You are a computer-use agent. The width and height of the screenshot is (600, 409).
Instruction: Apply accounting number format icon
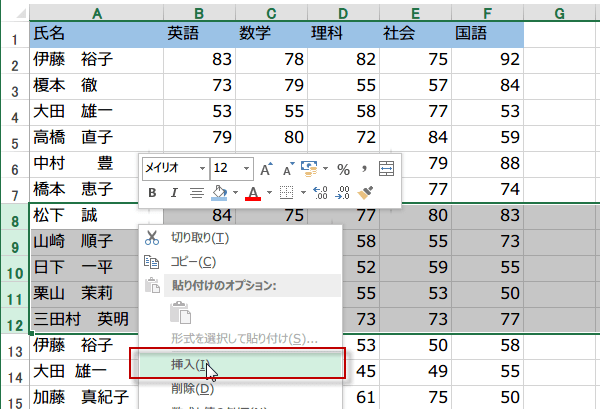[309, 169]
